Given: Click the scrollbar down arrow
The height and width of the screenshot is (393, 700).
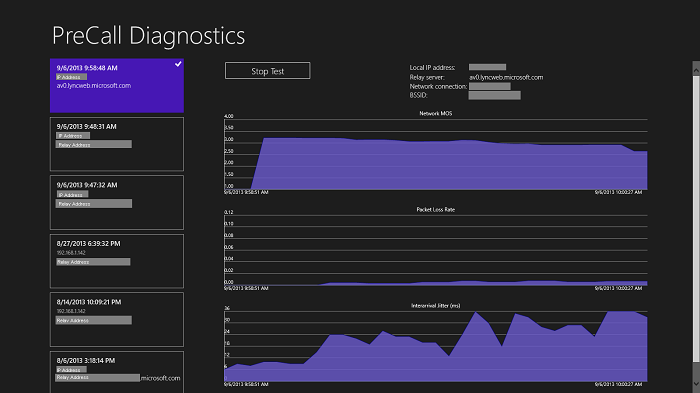Looking at the screenshot, I should pyautogui.click(x=696, y=385).
